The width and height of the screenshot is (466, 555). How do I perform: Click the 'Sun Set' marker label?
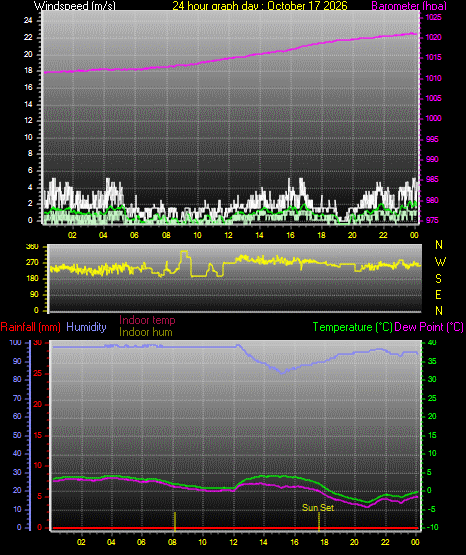point(318,508)
